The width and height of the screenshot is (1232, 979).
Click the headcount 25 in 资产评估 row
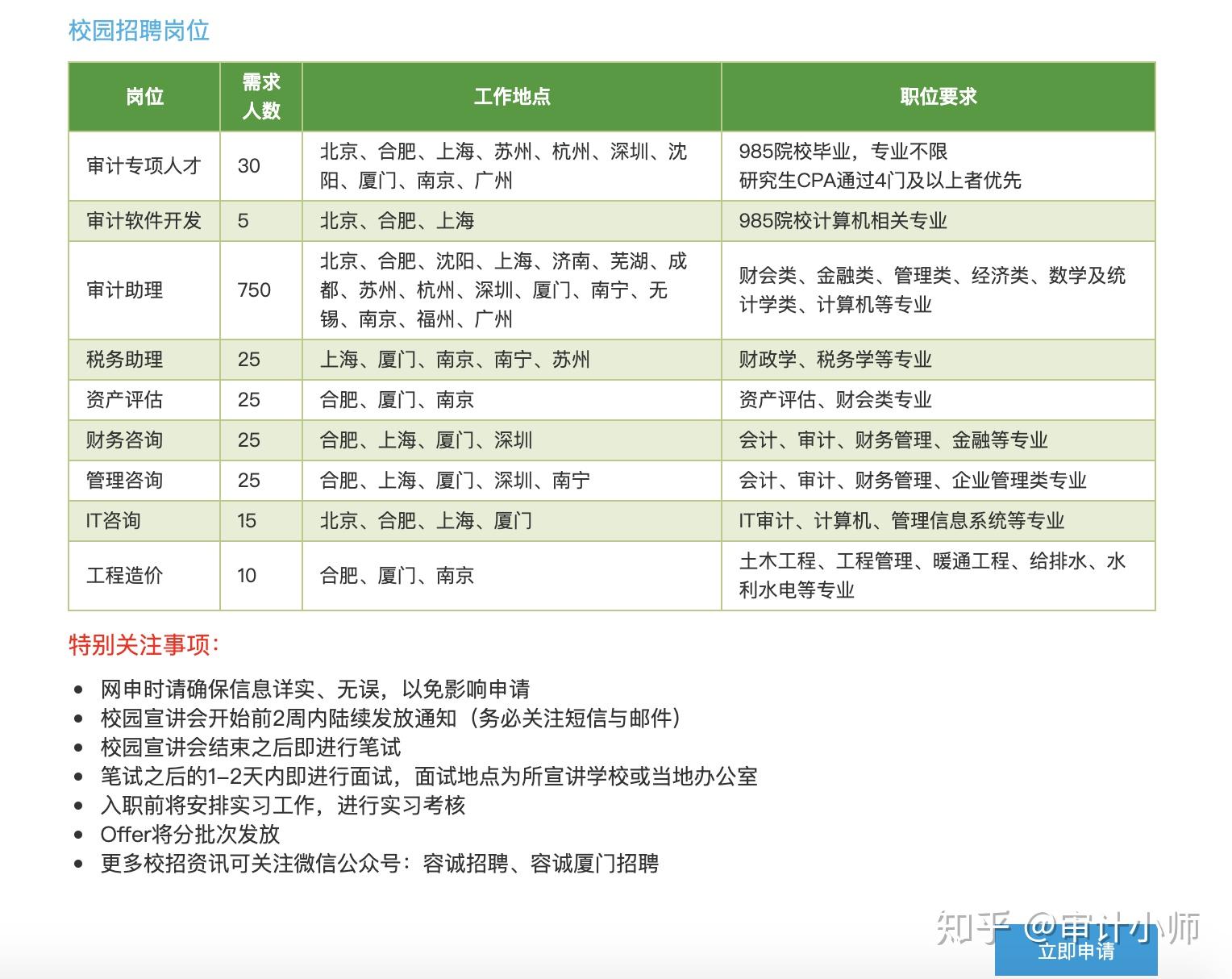click(261, 400)
